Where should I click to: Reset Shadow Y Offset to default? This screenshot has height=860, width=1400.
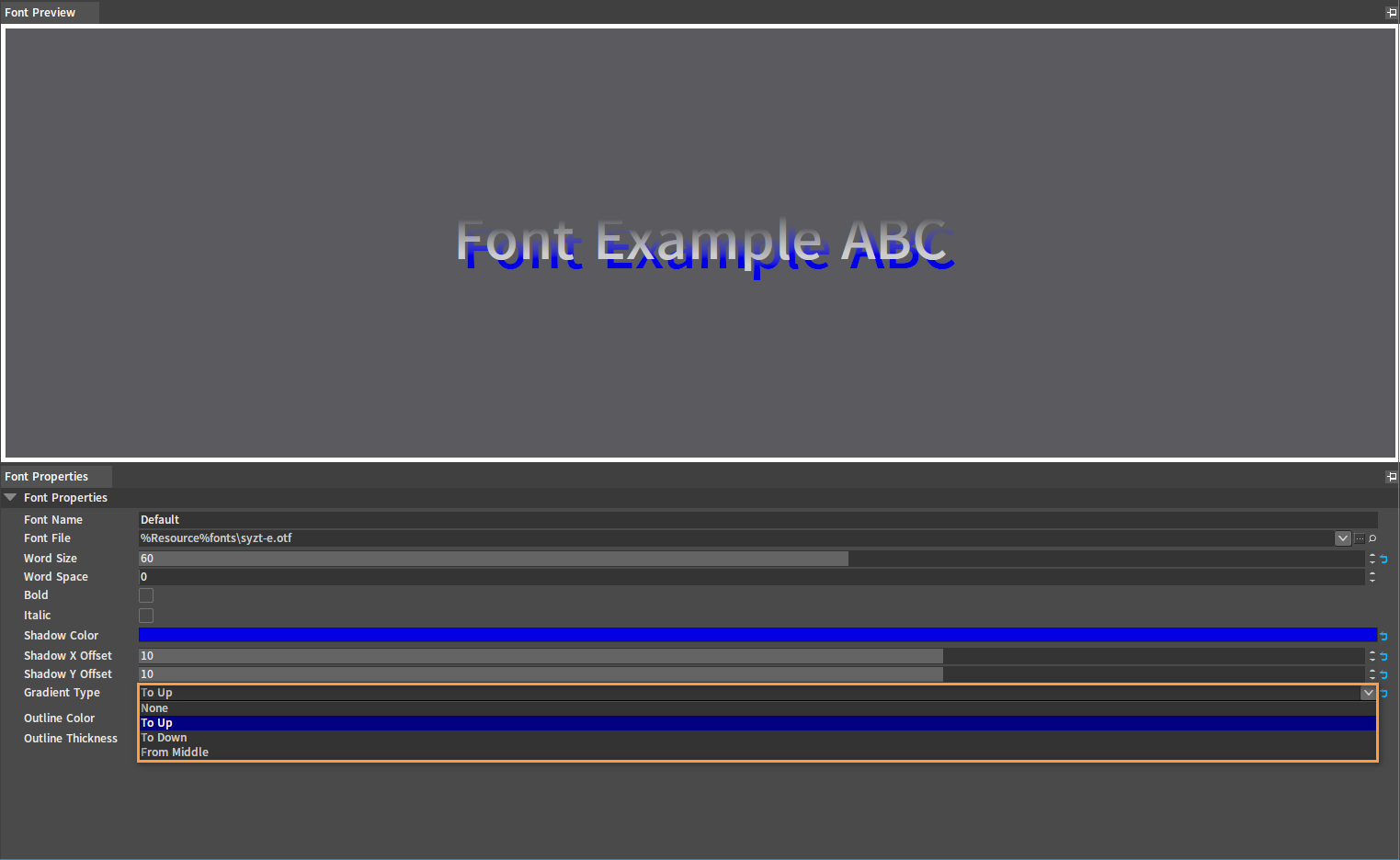tap(1383, 674)
